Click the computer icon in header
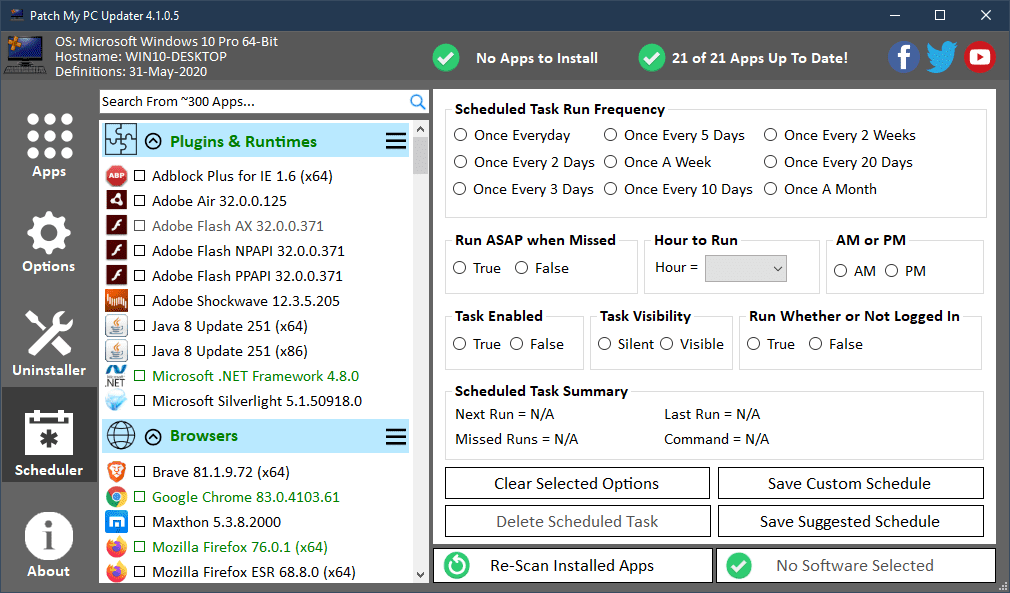Screen dimensions: 1010x593 click(26, 57)
